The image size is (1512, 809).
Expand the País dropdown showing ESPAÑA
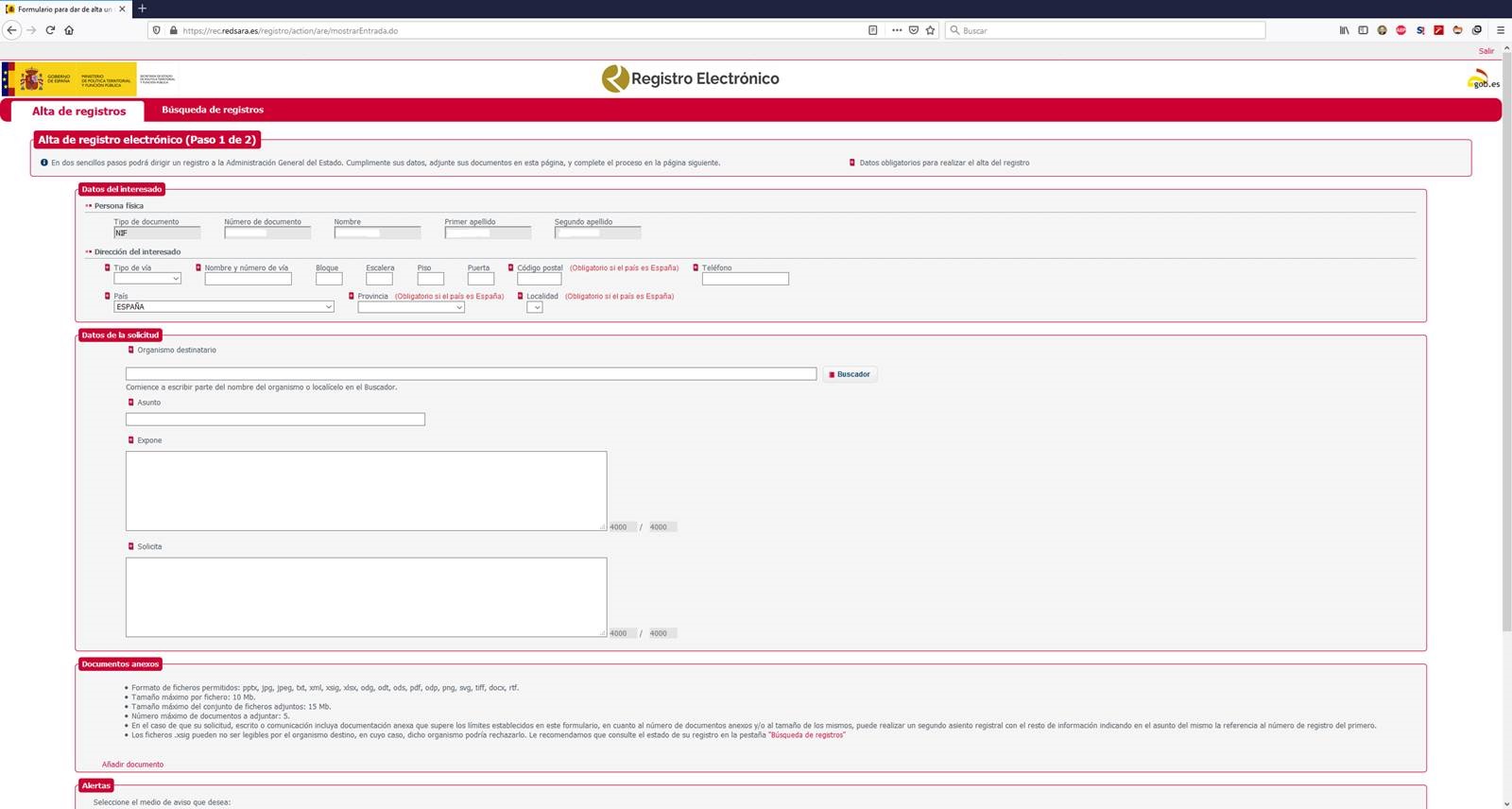tap(223, 307)
